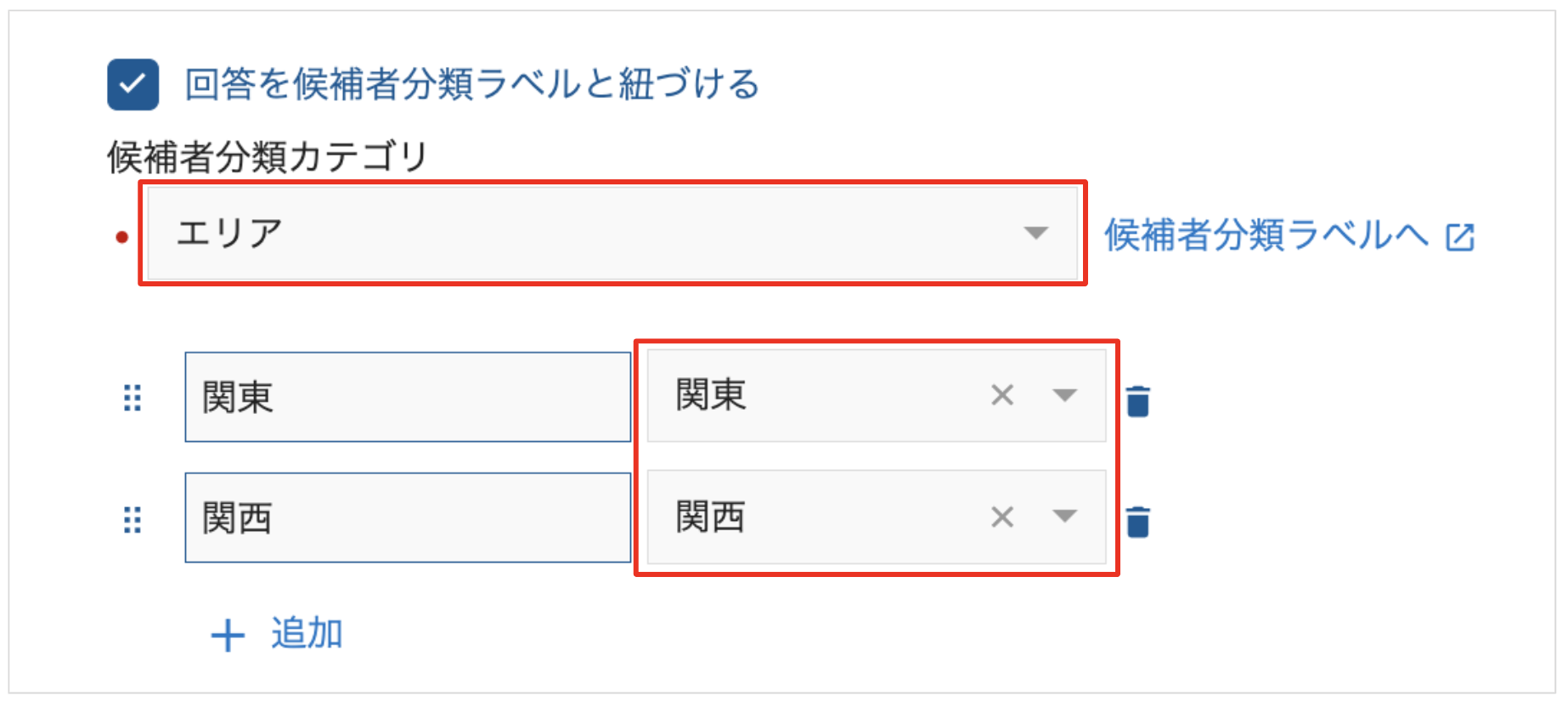Click the drag handle for the 関西 row

133,519
